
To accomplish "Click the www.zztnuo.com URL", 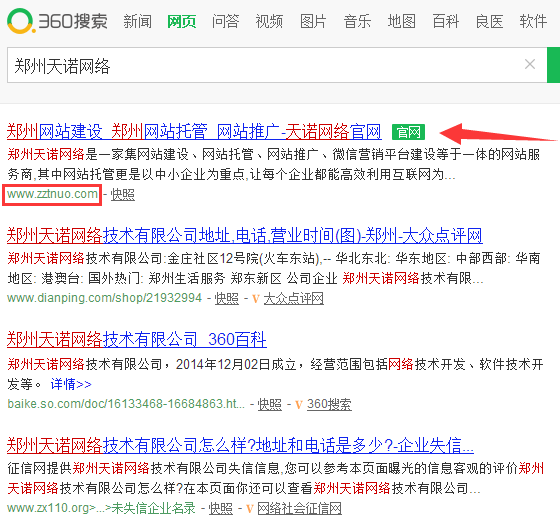I will [52, 194].
